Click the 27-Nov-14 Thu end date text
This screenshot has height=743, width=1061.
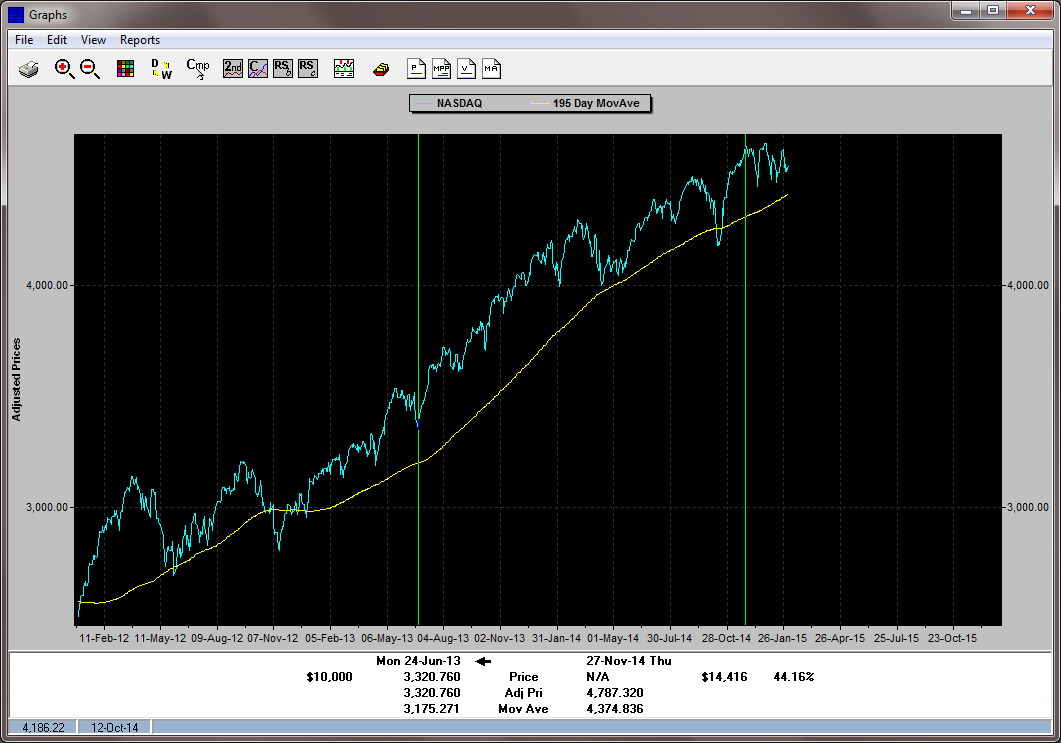[629, 661]
